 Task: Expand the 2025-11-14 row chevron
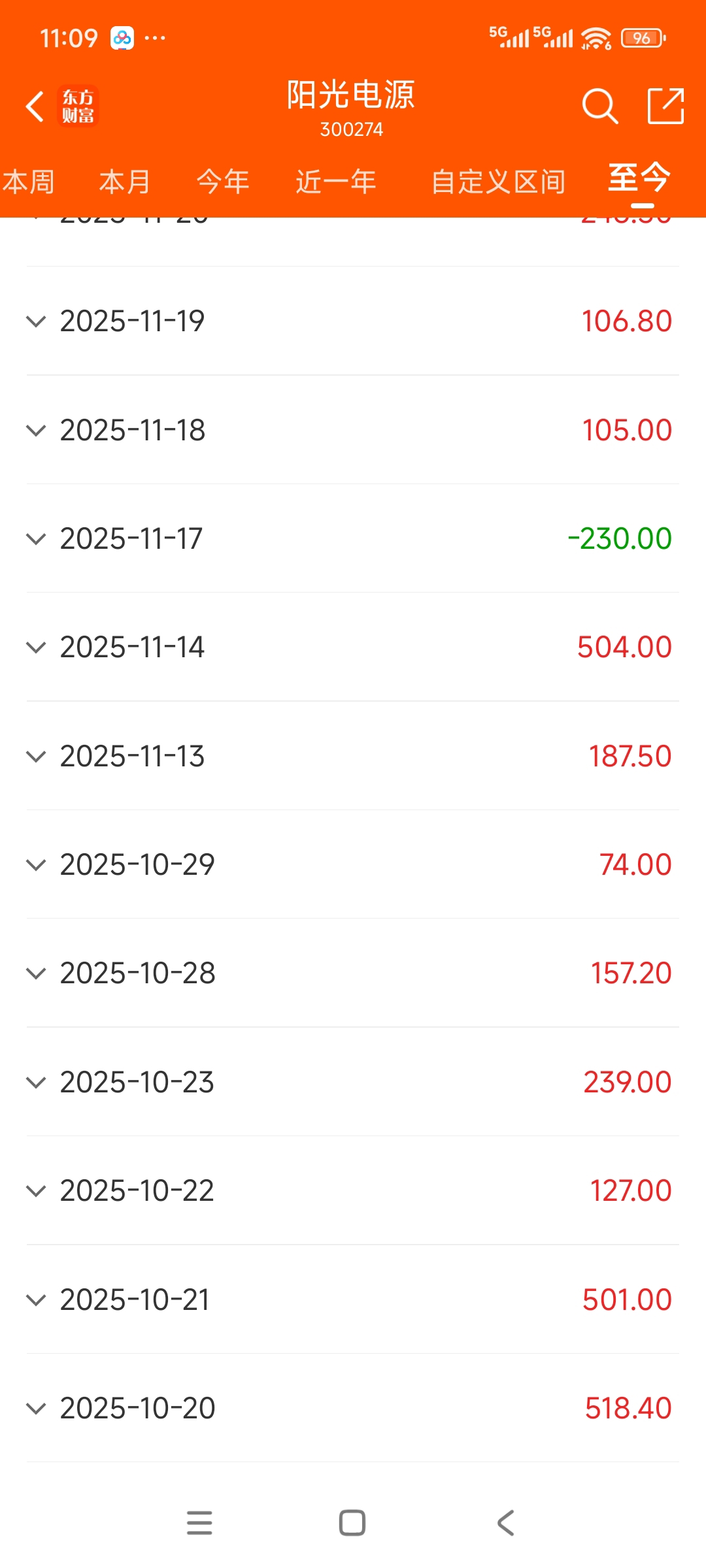36,647
